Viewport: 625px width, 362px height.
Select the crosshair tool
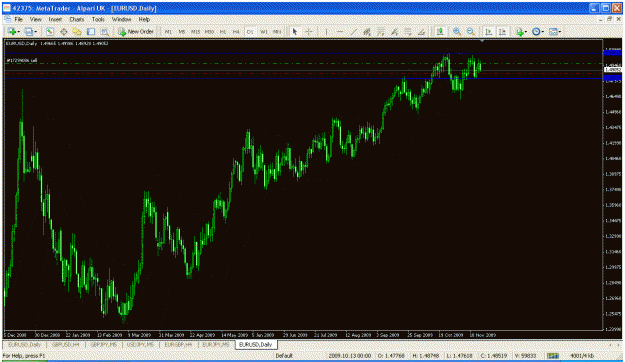[309, 31]
